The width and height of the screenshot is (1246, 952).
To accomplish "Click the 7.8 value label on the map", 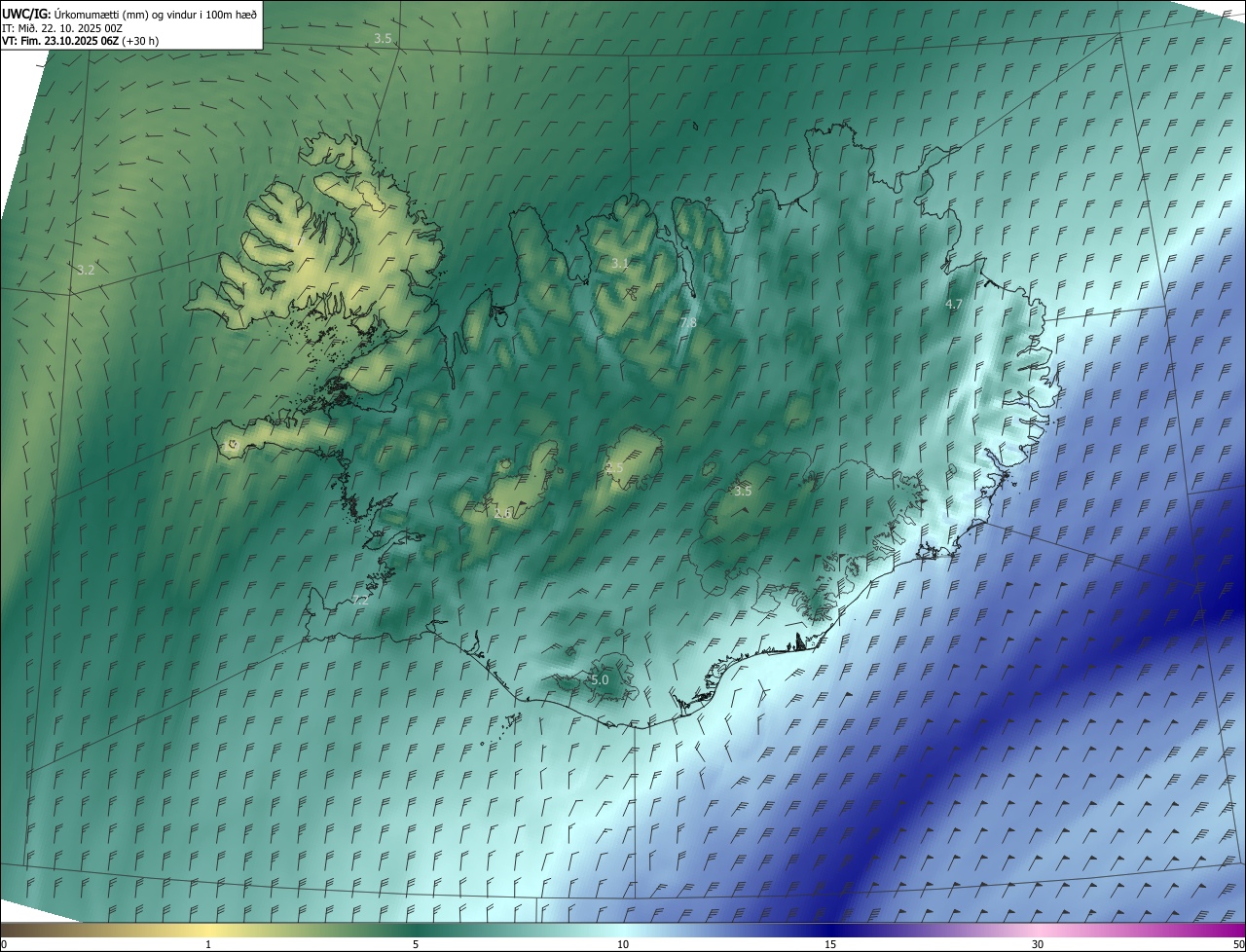I will pos(688,322).
